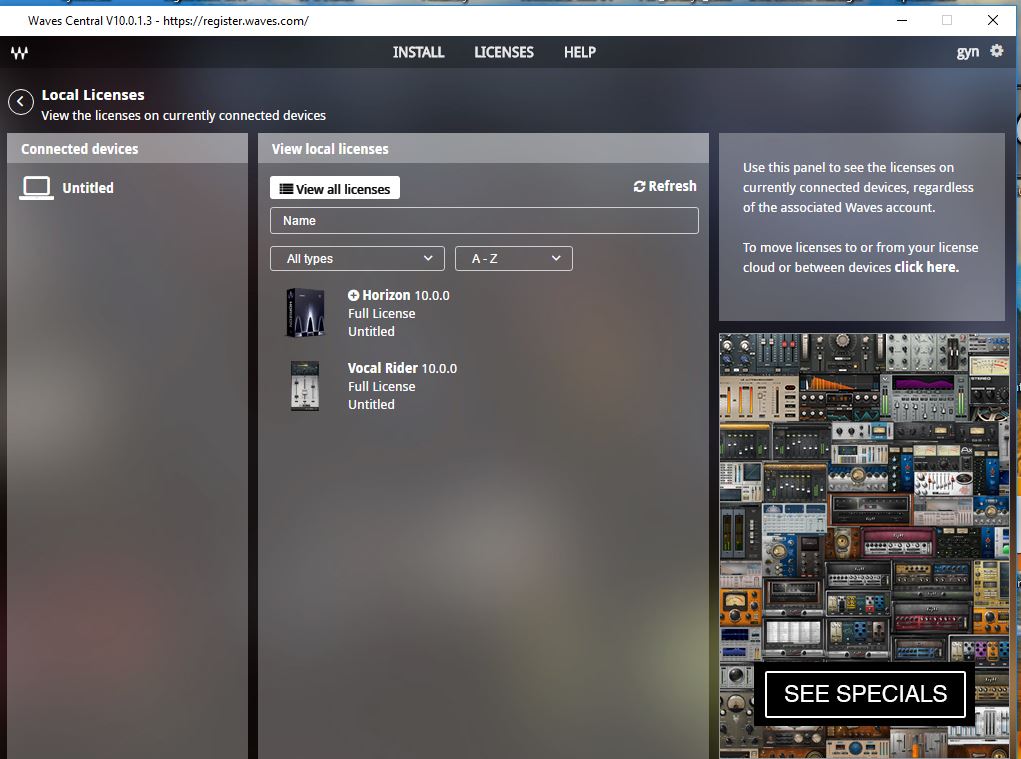
Task: Click the Refresh icon
Action: [x=640, y=187]
